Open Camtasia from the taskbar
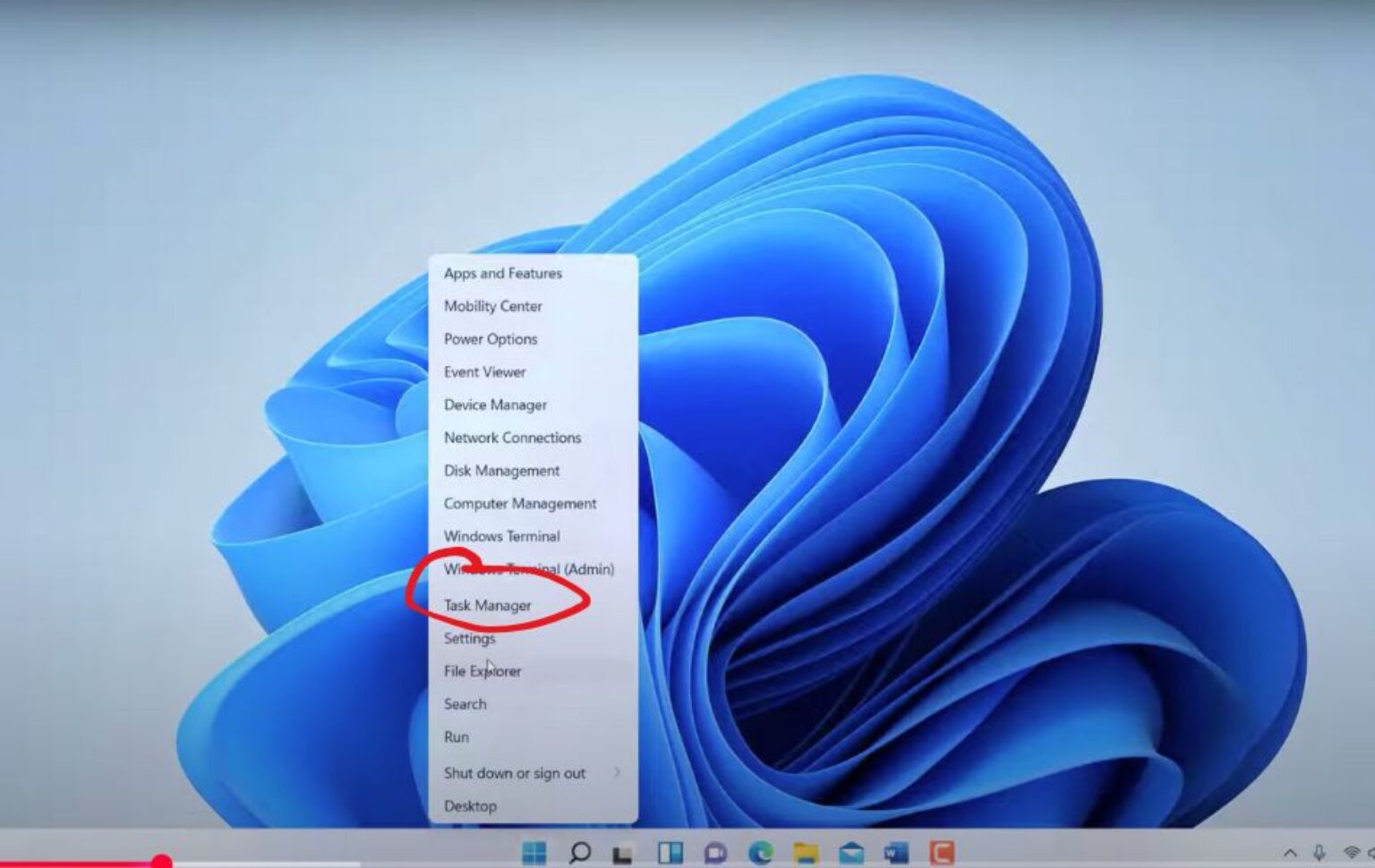This screenshot has width=1375, height=868. coord(942,853)
